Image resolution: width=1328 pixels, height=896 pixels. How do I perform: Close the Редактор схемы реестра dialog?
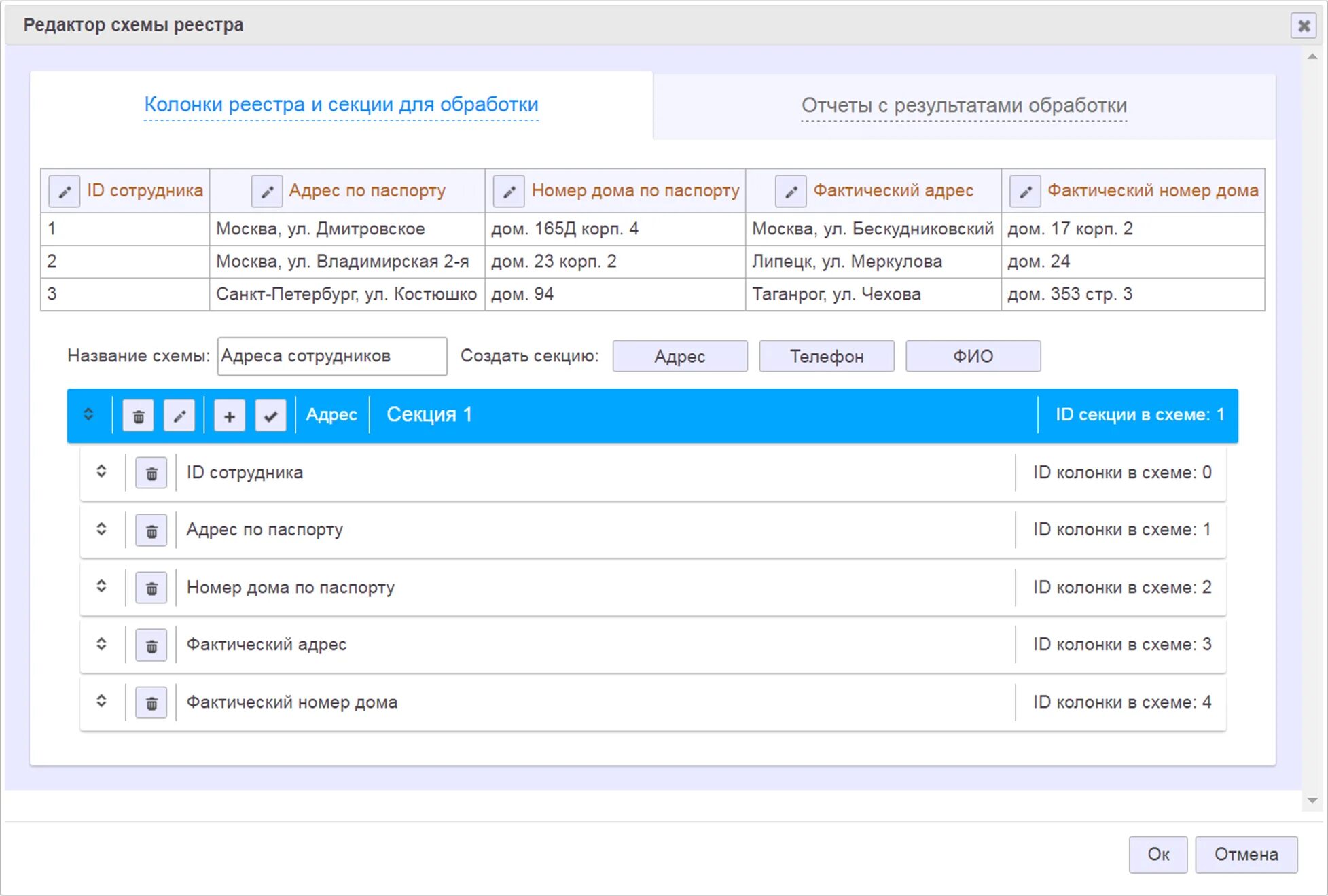[1304, 26]
